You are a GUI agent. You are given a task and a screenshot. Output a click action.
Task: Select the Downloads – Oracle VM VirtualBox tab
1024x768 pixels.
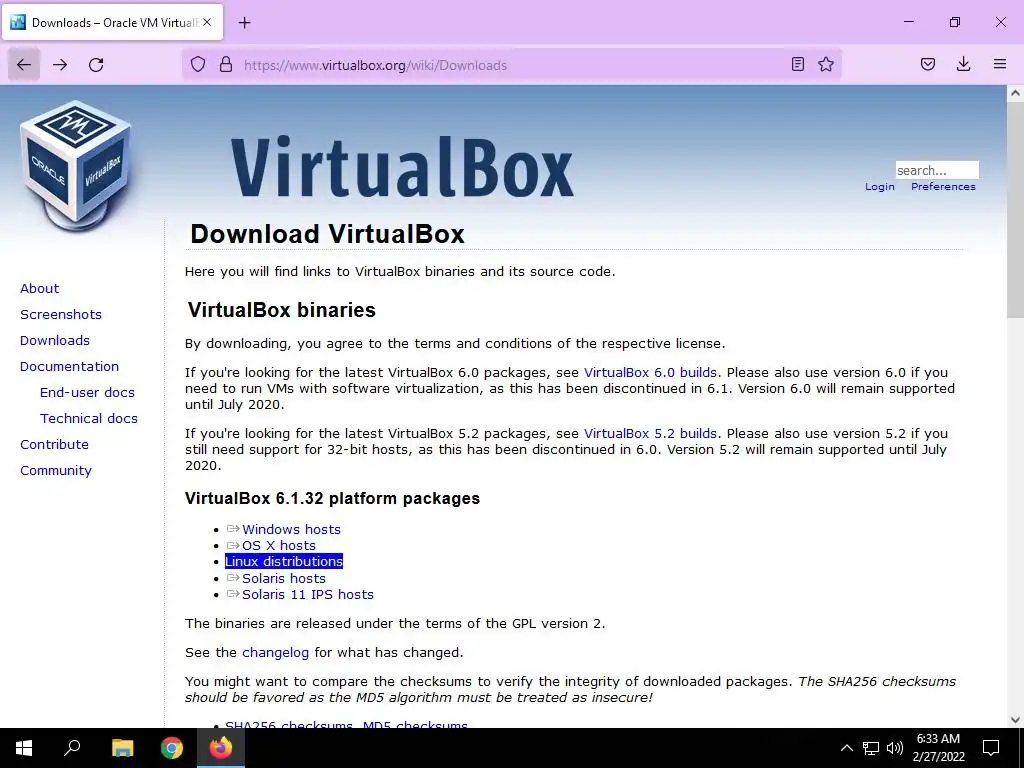[x=113, y=22]
